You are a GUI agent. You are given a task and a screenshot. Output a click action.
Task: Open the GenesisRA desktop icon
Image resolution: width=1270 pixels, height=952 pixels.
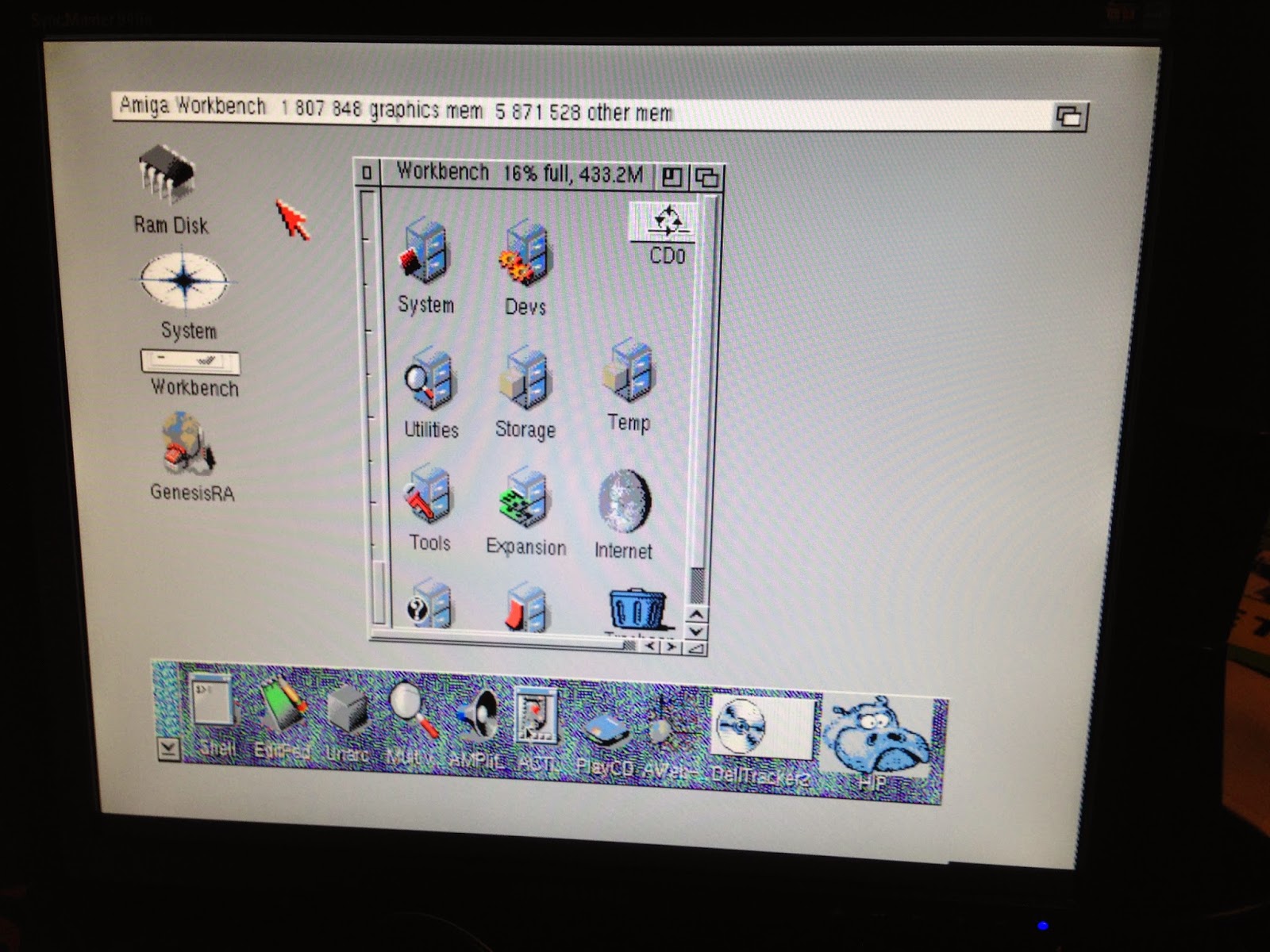pyautogui.click(x=187, y=444)
